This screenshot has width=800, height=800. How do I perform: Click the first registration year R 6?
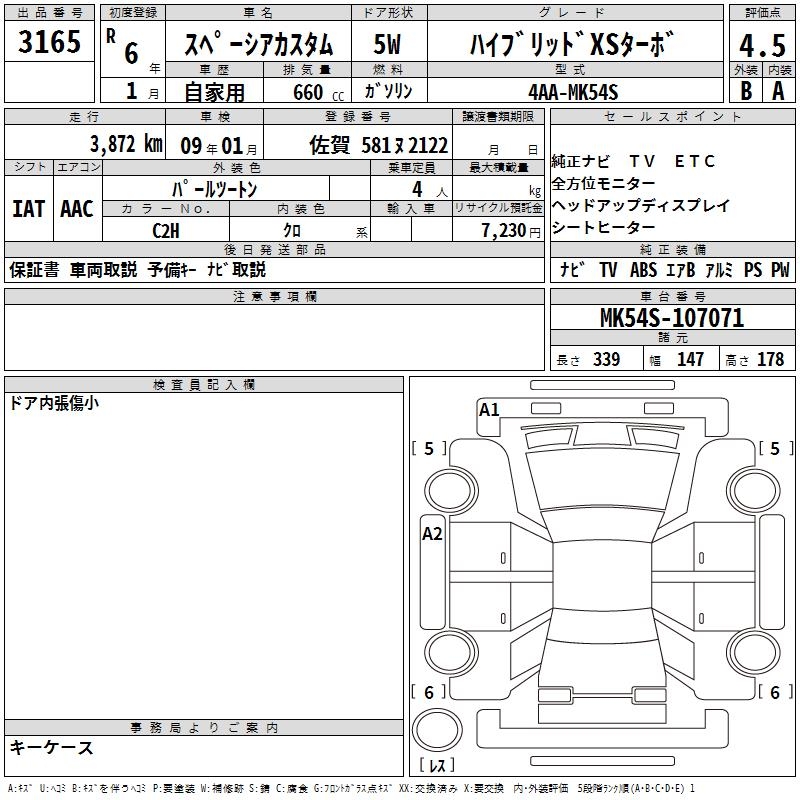tap(122, 47)
